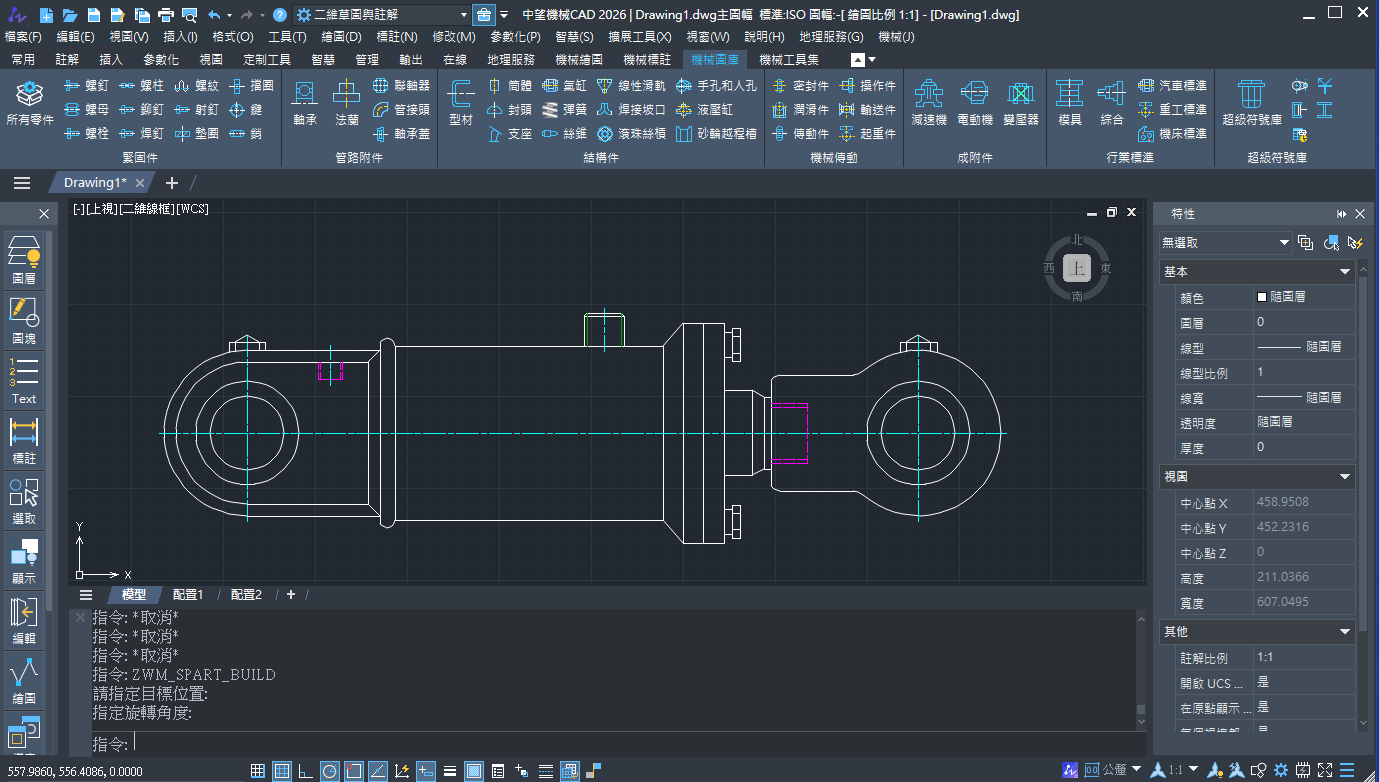Open the 選取 selection tools in sidebar

point(24,501)
